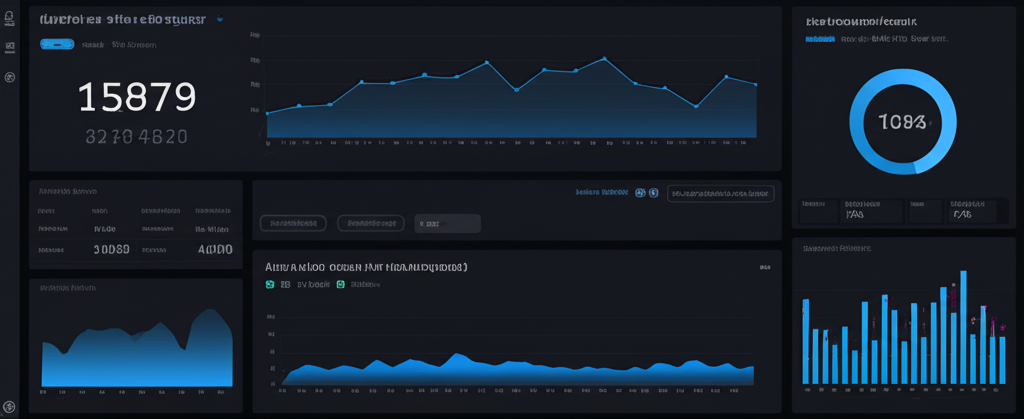Image resolution: width=1024 pixels, height=419 pixels.
Task: Toggle the first teal legend checkbox in the area chart
Action: 270,285
